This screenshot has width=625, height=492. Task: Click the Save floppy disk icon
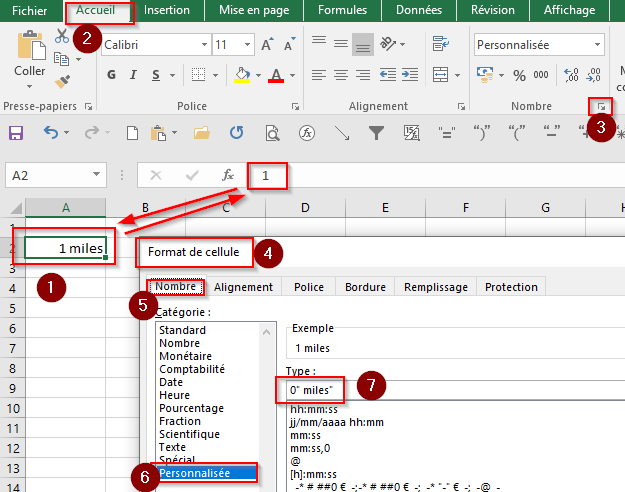[16, 133]
